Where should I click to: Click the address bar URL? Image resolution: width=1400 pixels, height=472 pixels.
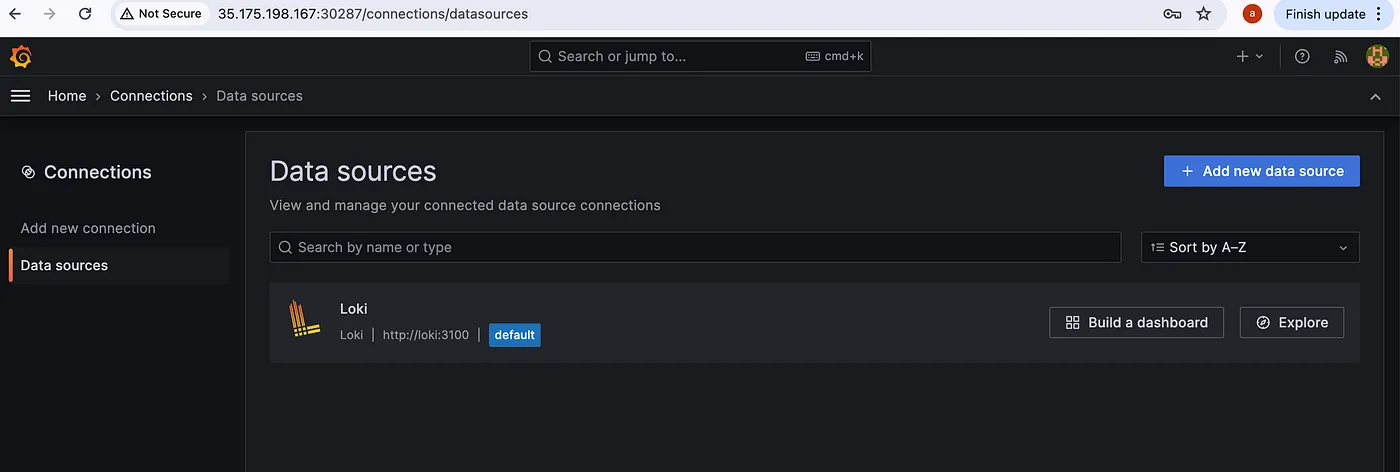pyautogui.click(x=373, y=14)
